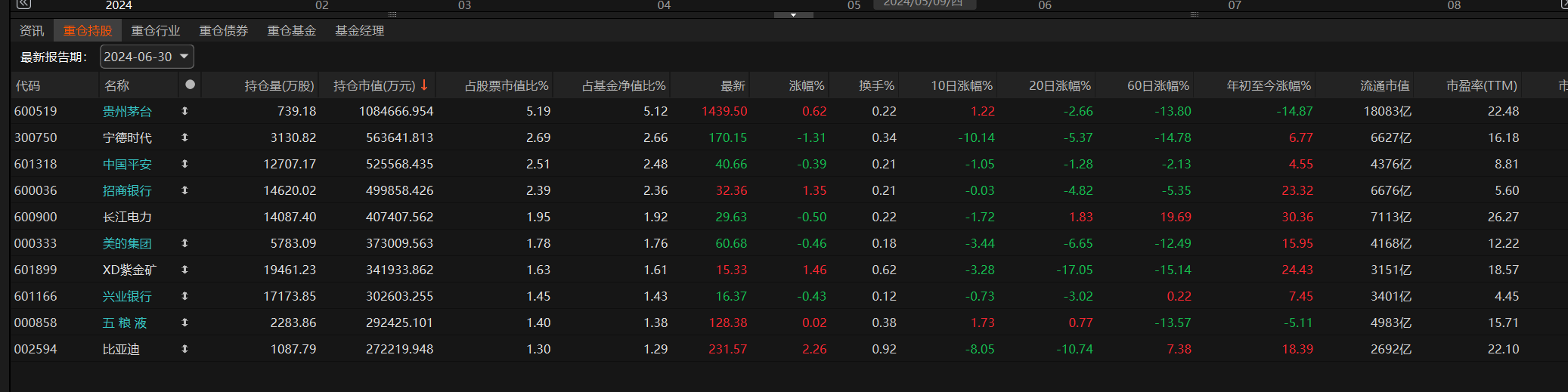
Task: Click the double-left arrow collapse icon
Action: tap(23, 5)
